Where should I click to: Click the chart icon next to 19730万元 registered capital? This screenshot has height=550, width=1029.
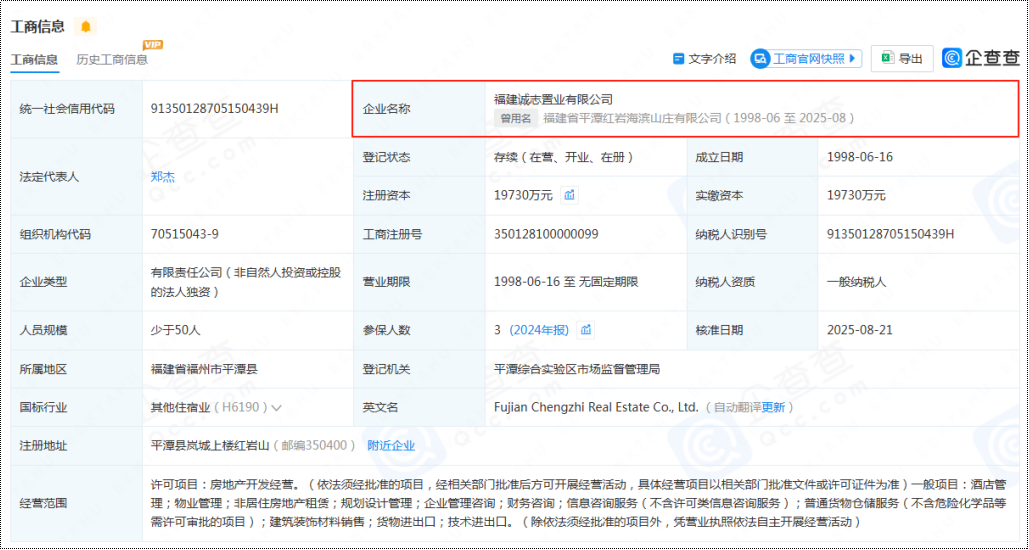coord(569,195)
